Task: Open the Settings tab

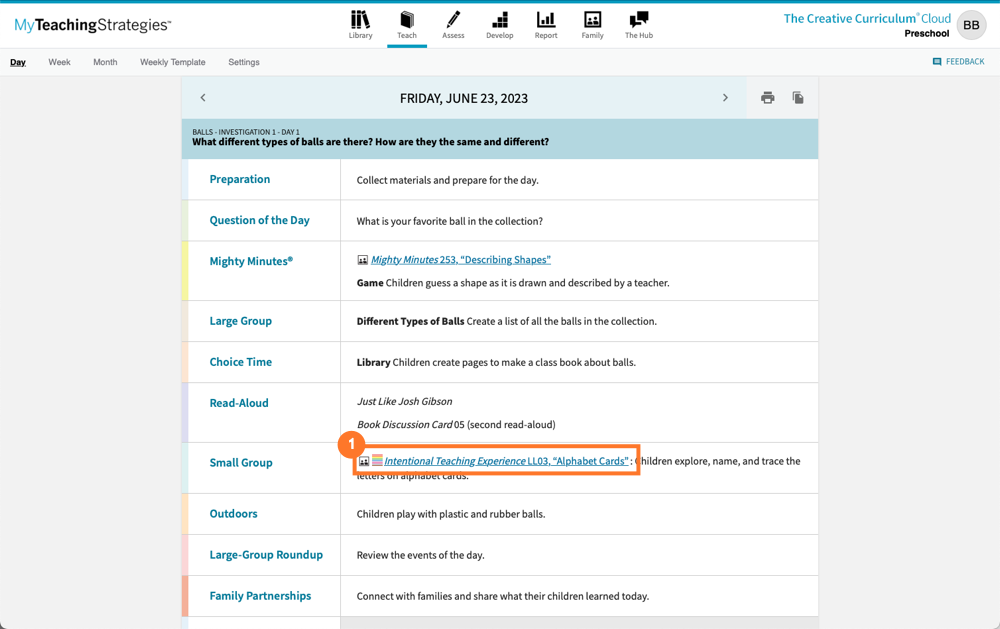Action: click(x=243, y=61)
